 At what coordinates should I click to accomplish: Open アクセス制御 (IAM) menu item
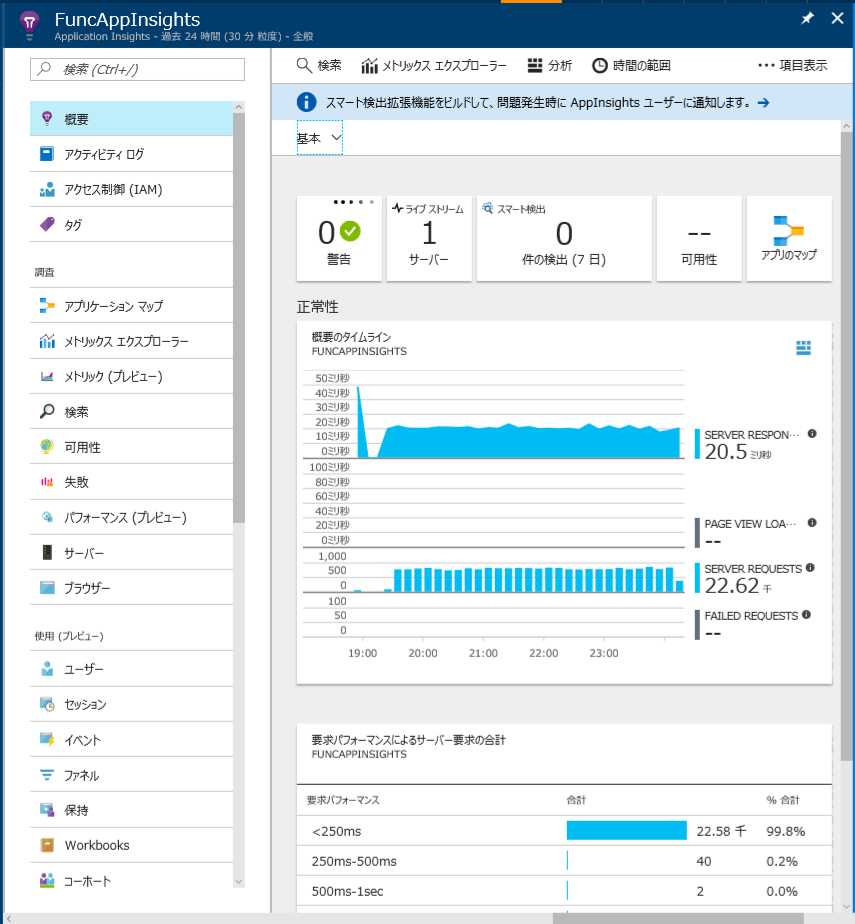[131, 190]
